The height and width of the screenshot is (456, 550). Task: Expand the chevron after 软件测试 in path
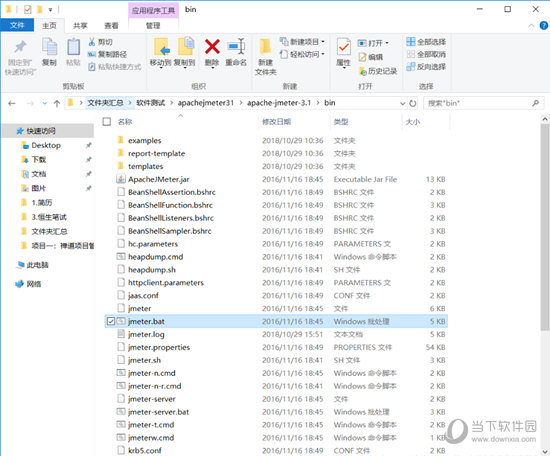coord(172,103)
